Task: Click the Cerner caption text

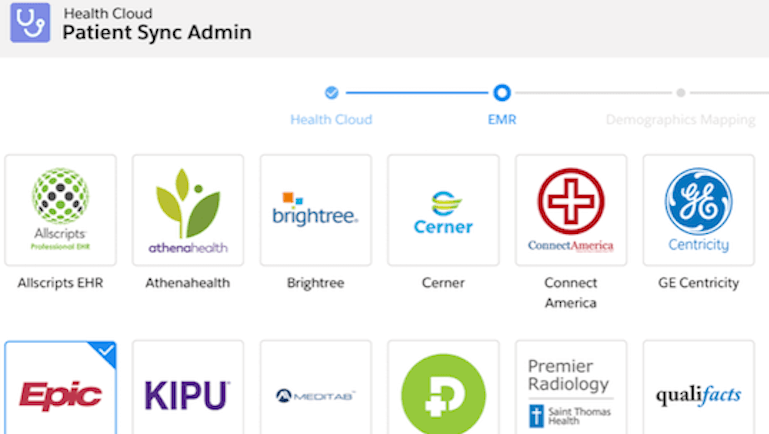Action: pyautogui.click(x=443, y=283)
